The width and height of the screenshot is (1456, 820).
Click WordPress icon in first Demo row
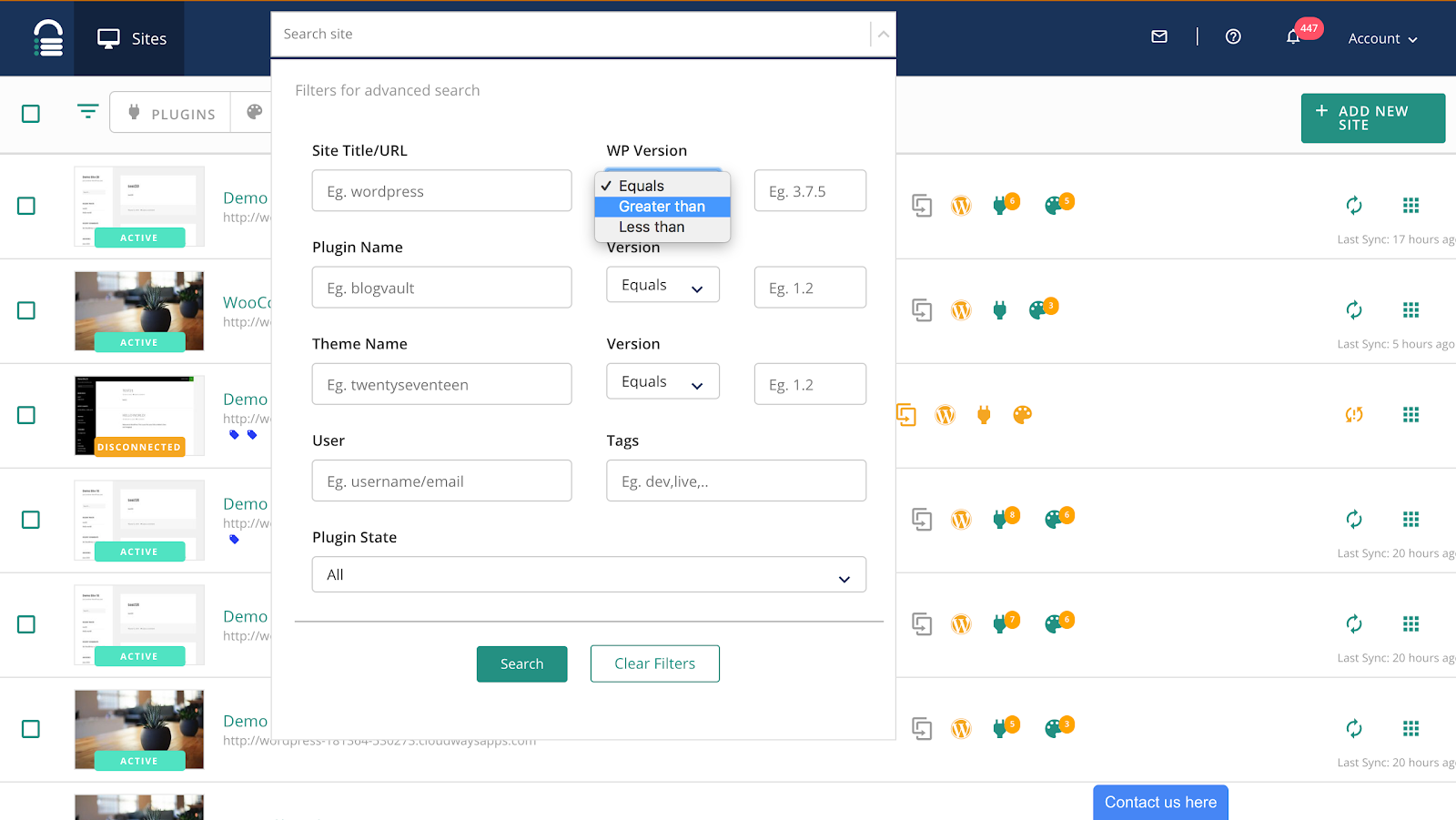(961, 206)
